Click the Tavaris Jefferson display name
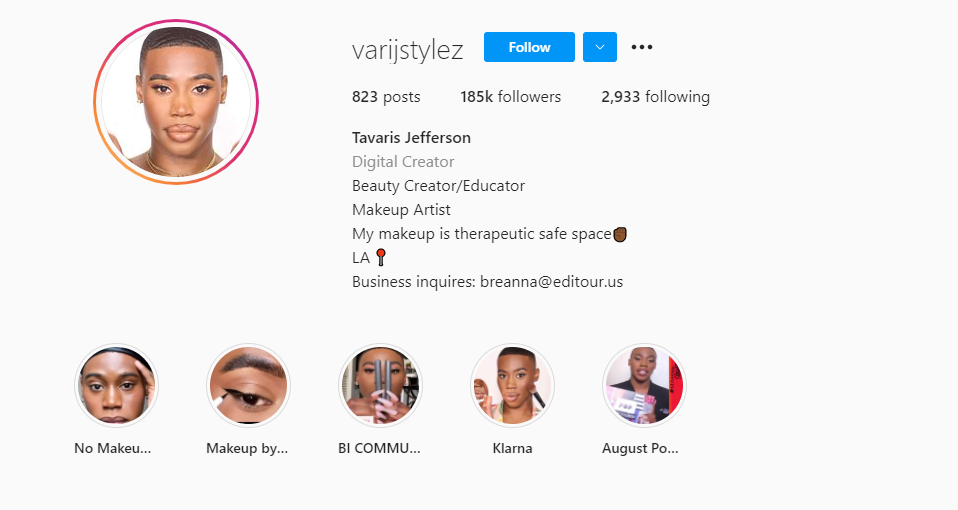Image resolution: width=958 pixels, height=510 pixels. coord(411,137)
